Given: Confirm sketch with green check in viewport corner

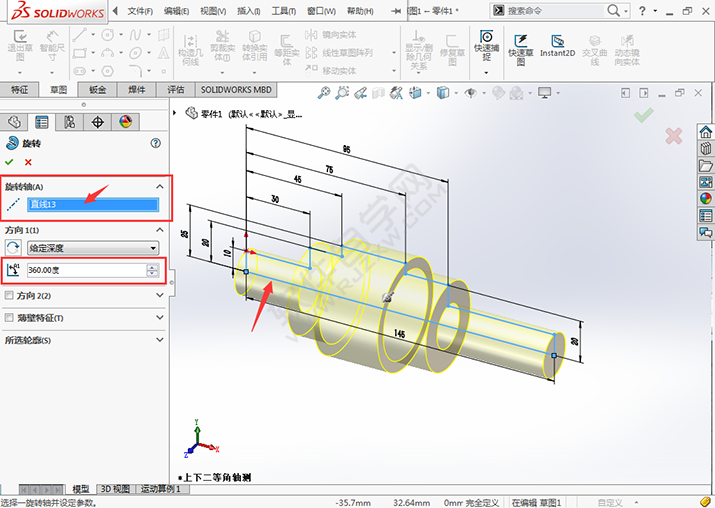Looking at the screenshot, I should point(642,116).
